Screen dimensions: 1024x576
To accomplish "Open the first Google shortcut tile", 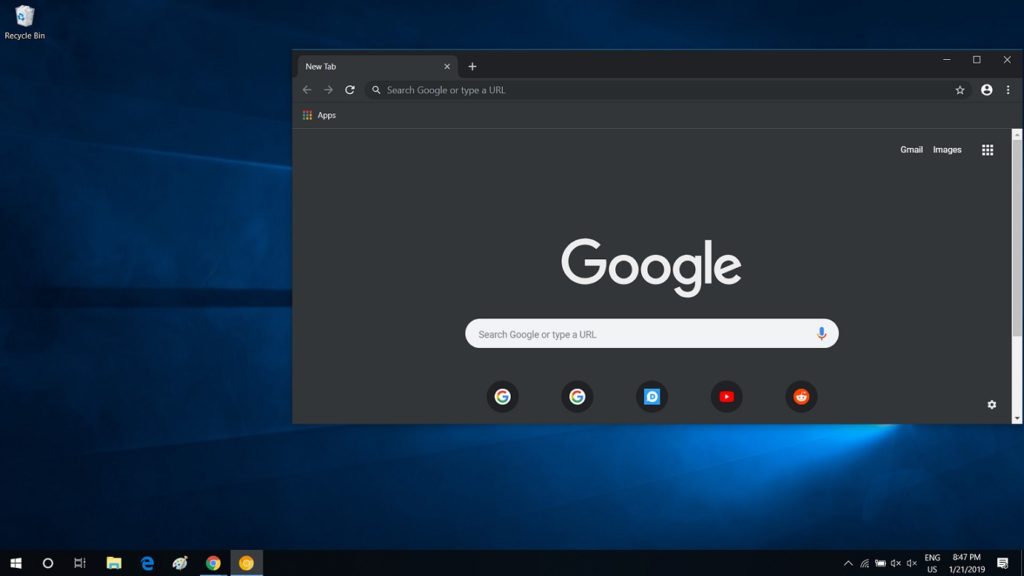I will 502,396.
